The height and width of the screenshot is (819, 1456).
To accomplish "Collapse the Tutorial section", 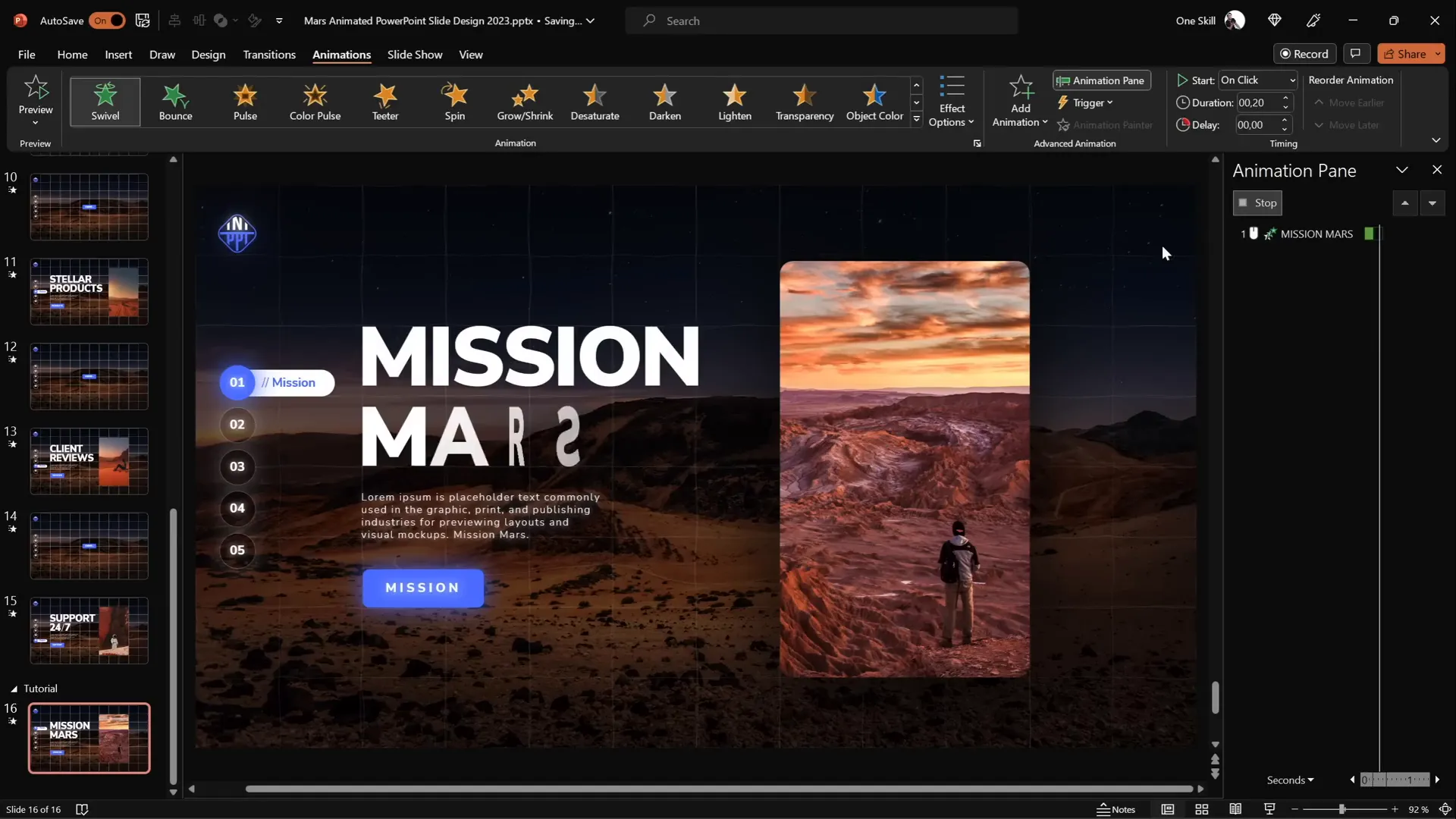I will [x=14, y=689].
